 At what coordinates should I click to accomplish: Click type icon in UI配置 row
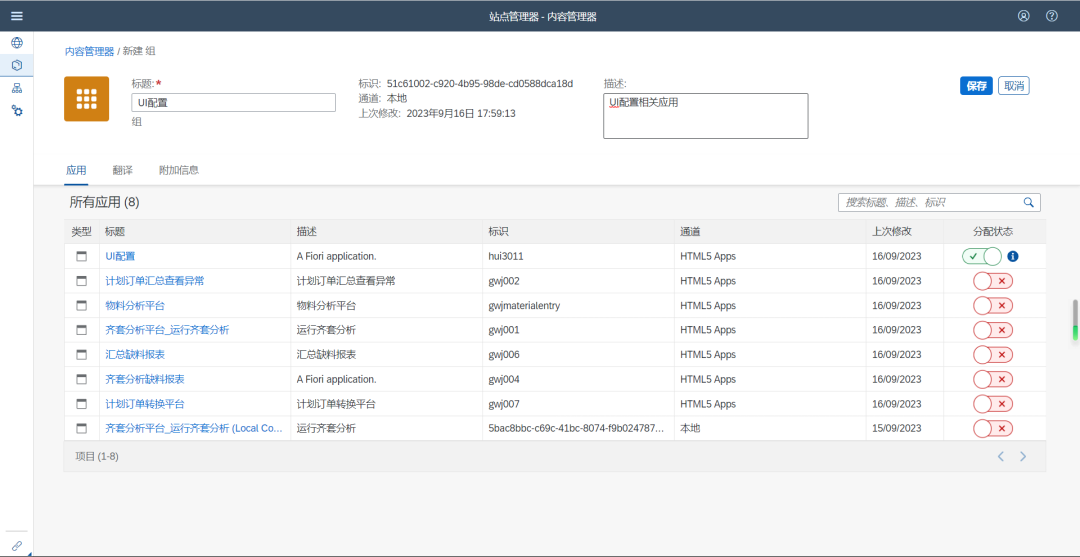(x=81, y=256)
